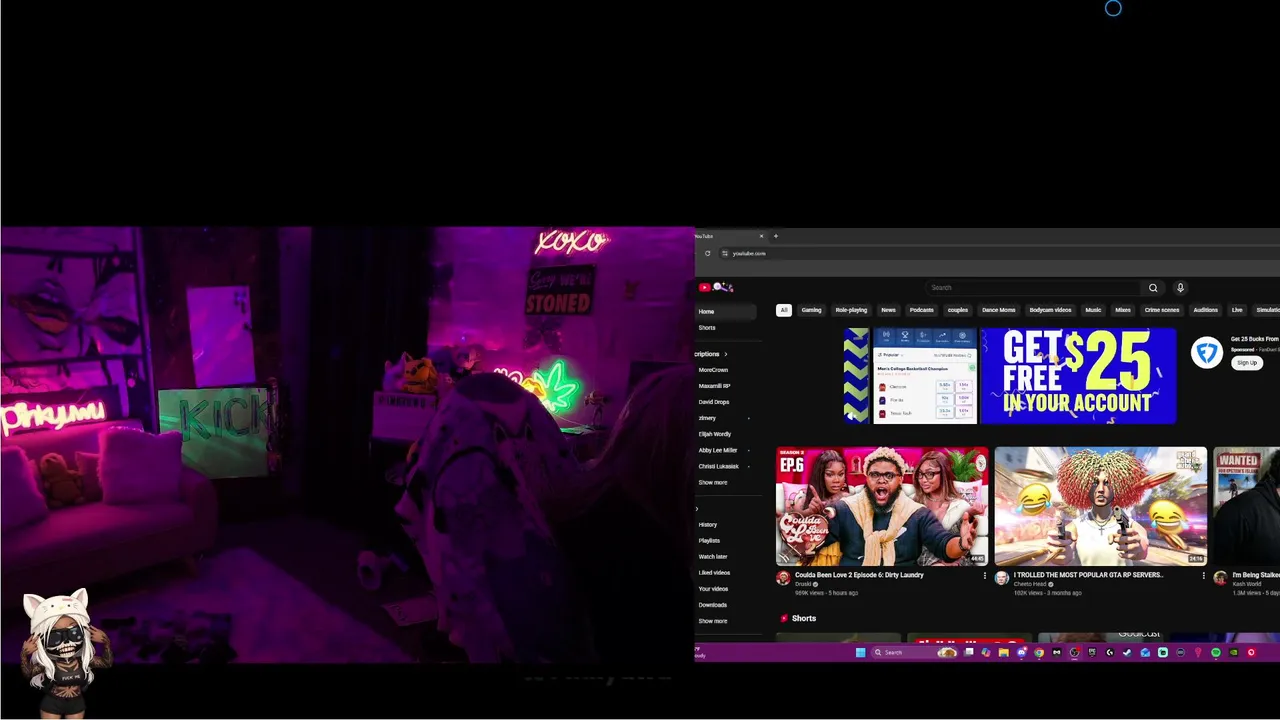Open NVIDIA app from taskbar
This screenshot has height=720, width=1280.
pyautogui.click(x=1233, y=652)
